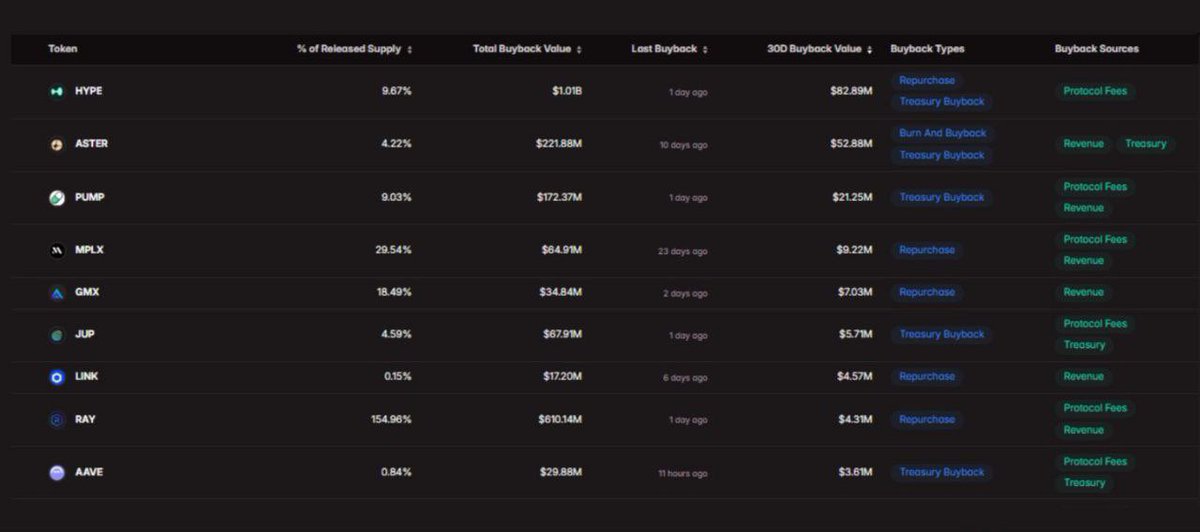Select Treasury tag in JUP row
The height and width of the screenshot is (532, 1200).
pos(1084,345)
